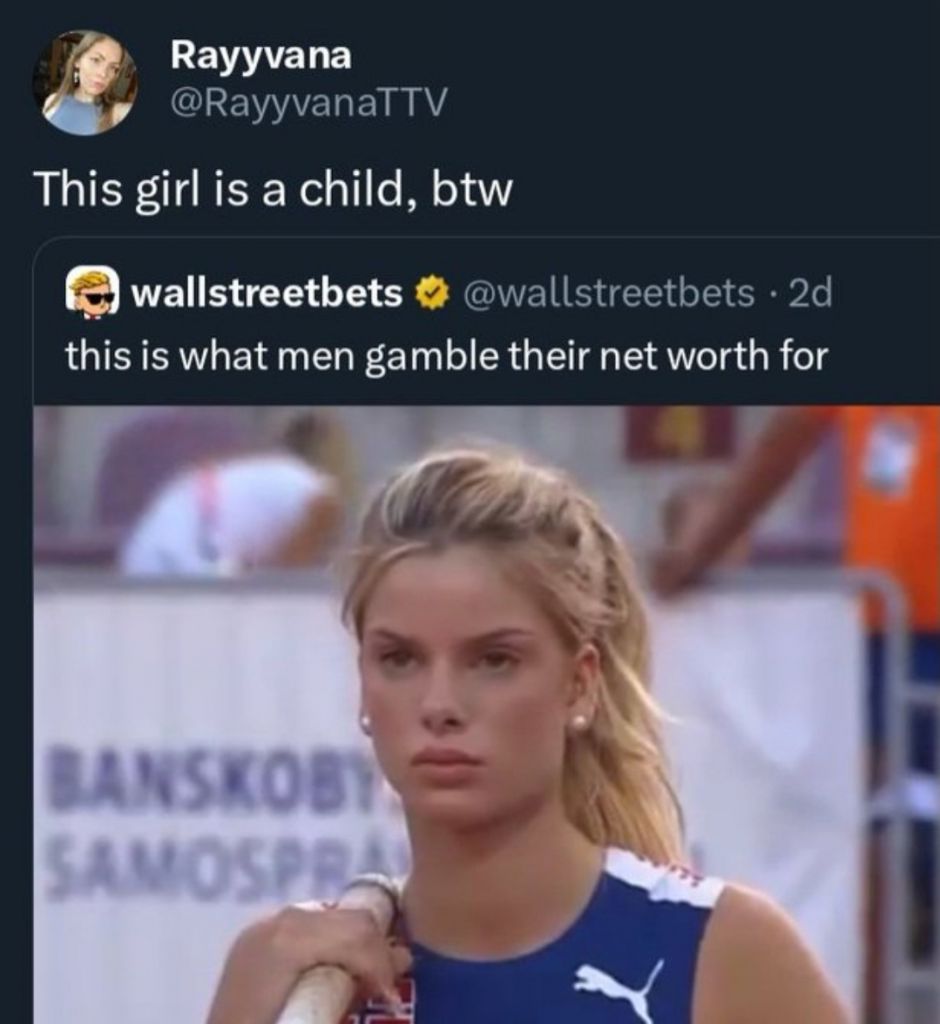Expand the quoted post's athlete photo
The width and height of the screenshot is (940, 1024).
(x=486, y=714)
